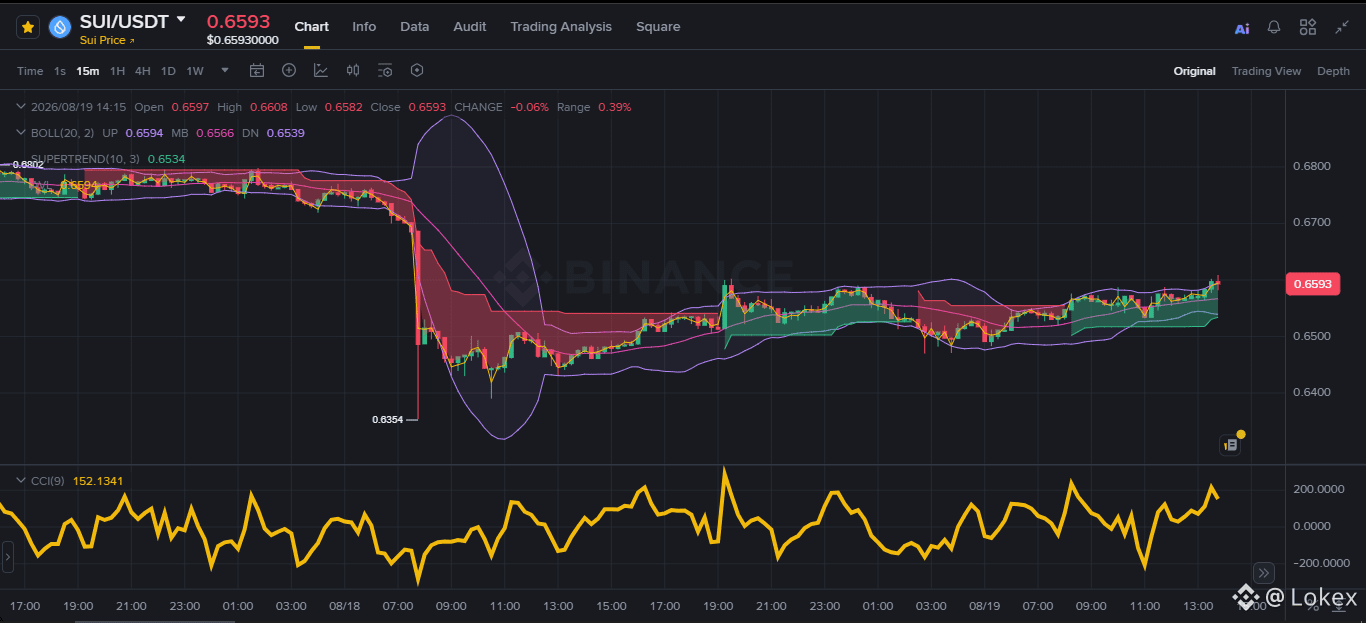Viewport: 1366px width, 623px height.
Task: Click the hexagon settings icon in toolbar
Action: 417,70
